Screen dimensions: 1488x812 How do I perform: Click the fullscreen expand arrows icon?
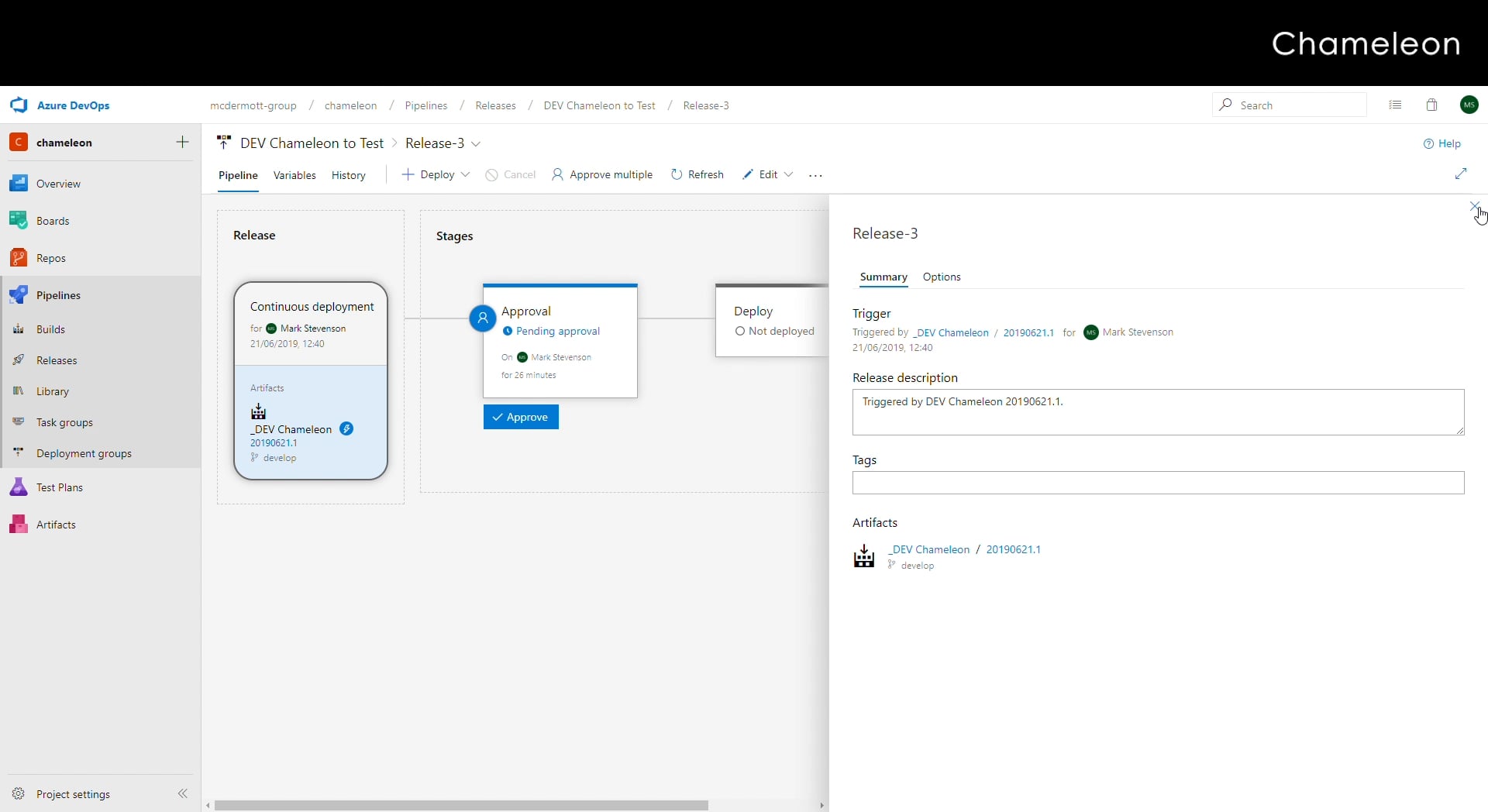click(x=1461, y=174)
